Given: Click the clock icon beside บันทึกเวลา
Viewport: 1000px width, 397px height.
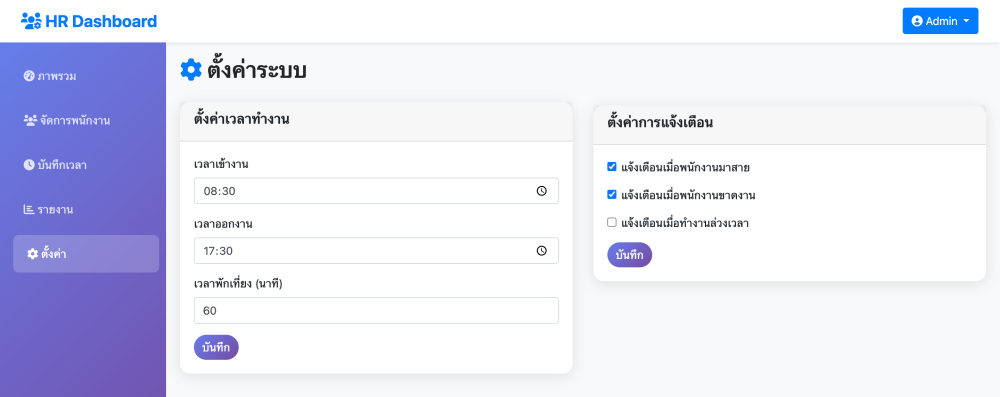Looking at the screenshot, I should 29,165.
